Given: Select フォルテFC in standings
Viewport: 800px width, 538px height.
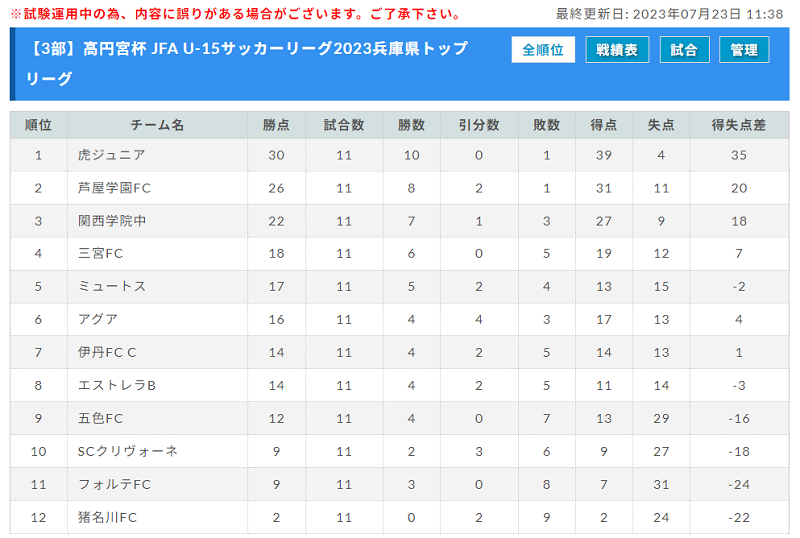Looking at the screenshot, I should [x=114, y=484].
